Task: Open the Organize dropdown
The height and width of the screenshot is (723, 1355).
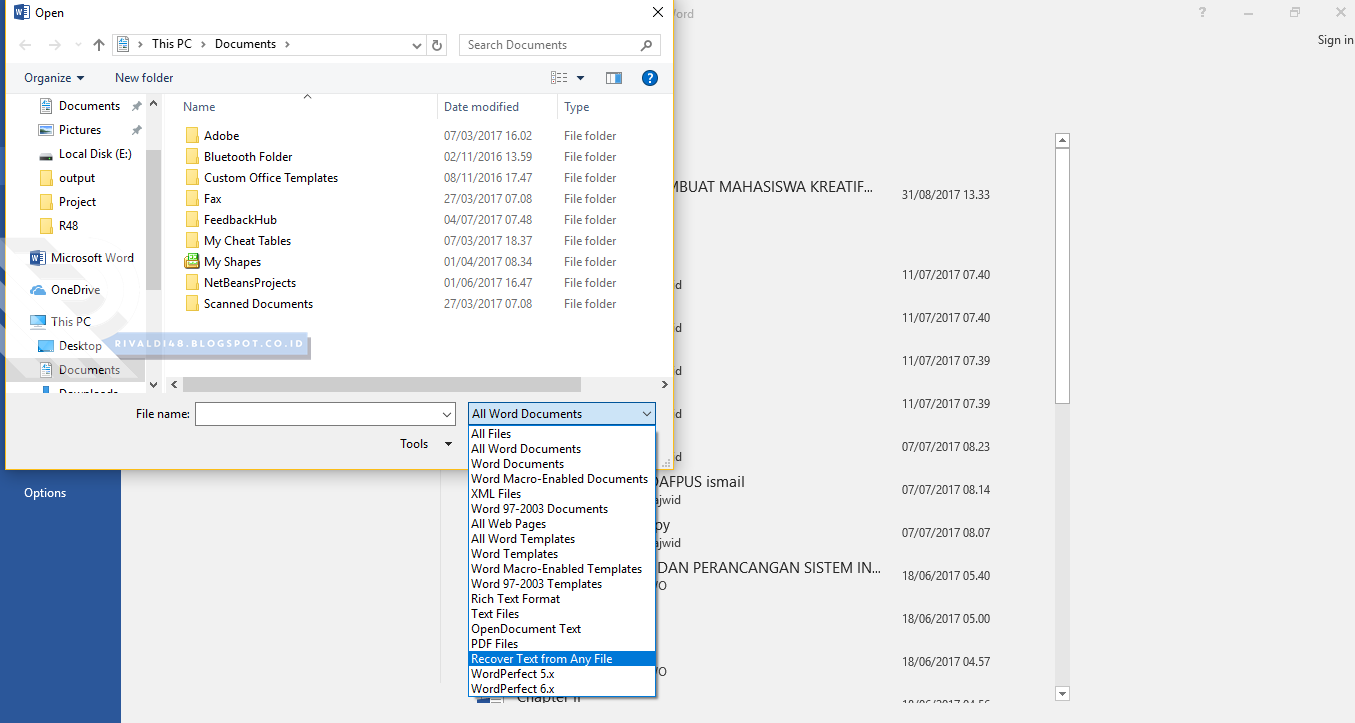Action: pos(54,78)
